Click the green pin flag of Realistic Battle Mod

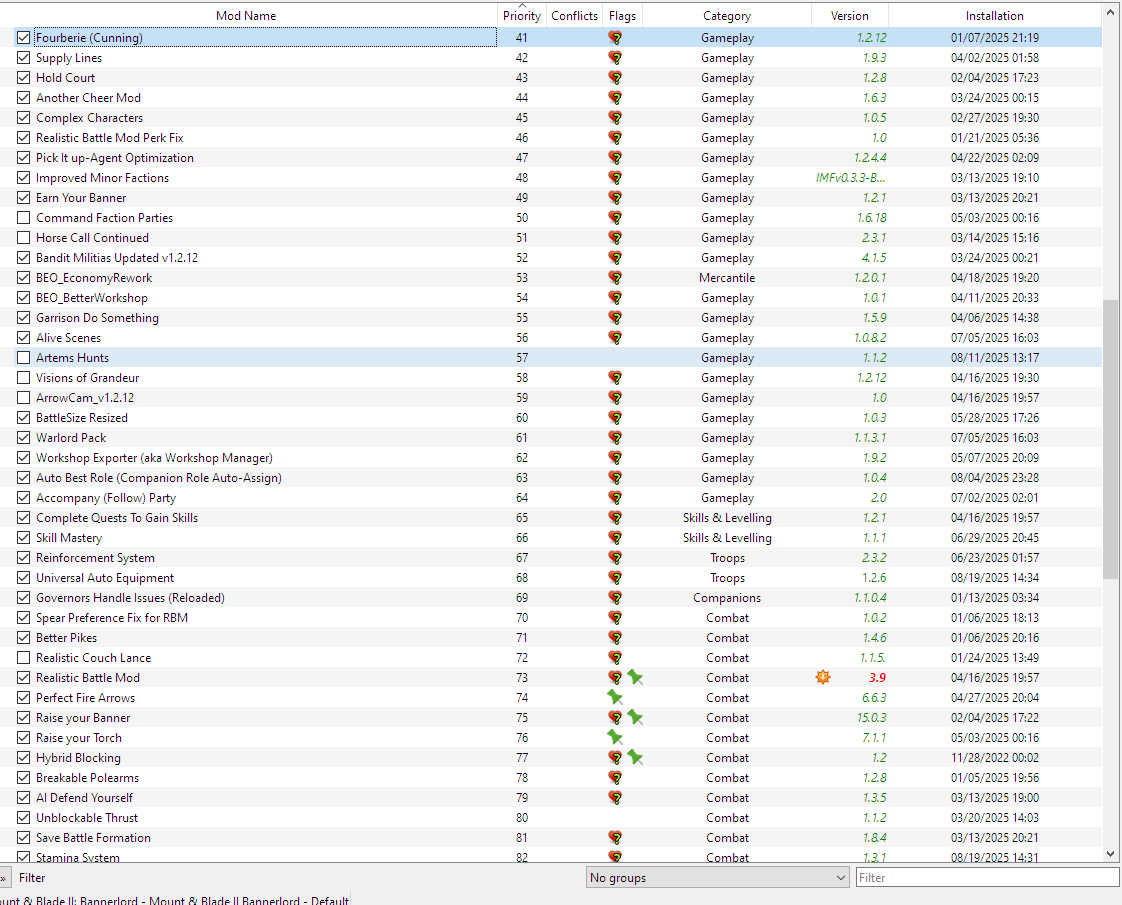pyautogui.click(x=635, y=677)
